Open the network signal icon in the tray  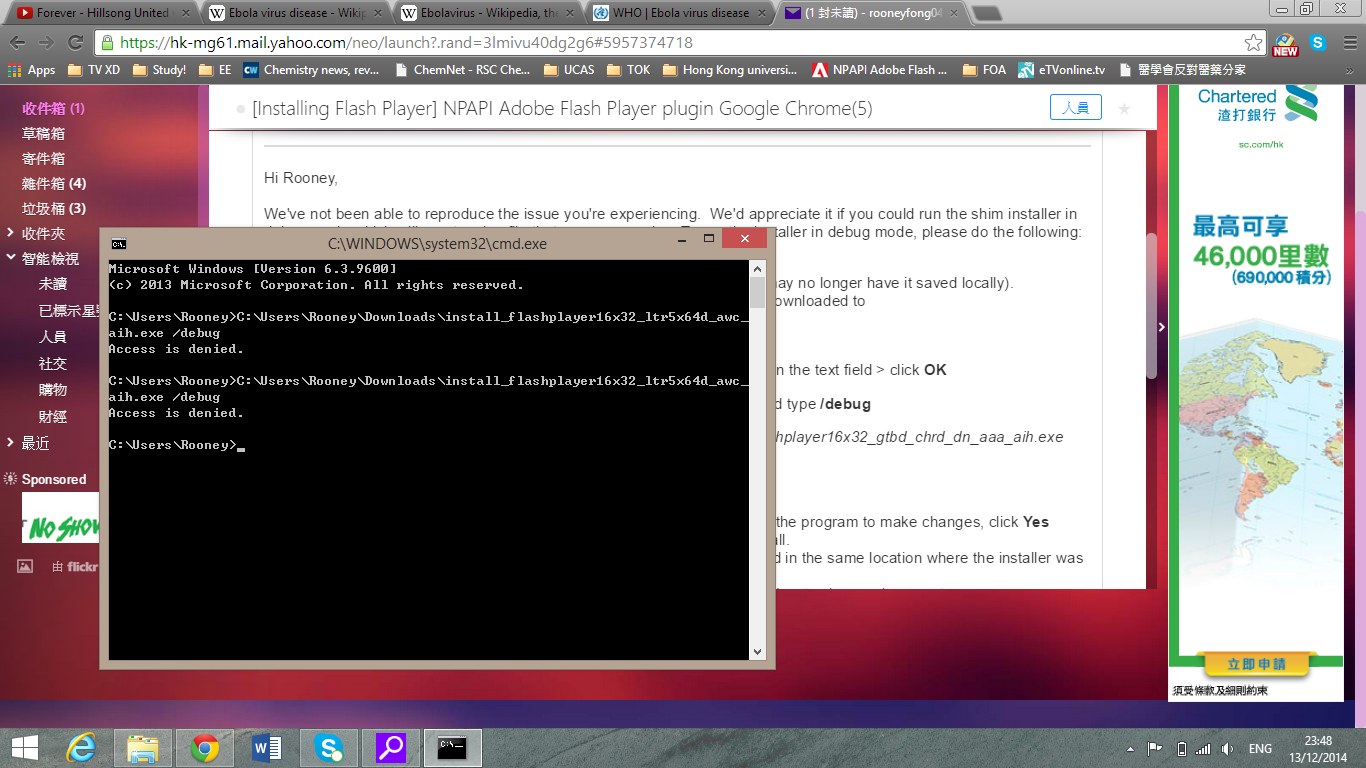coord(1204,748)
